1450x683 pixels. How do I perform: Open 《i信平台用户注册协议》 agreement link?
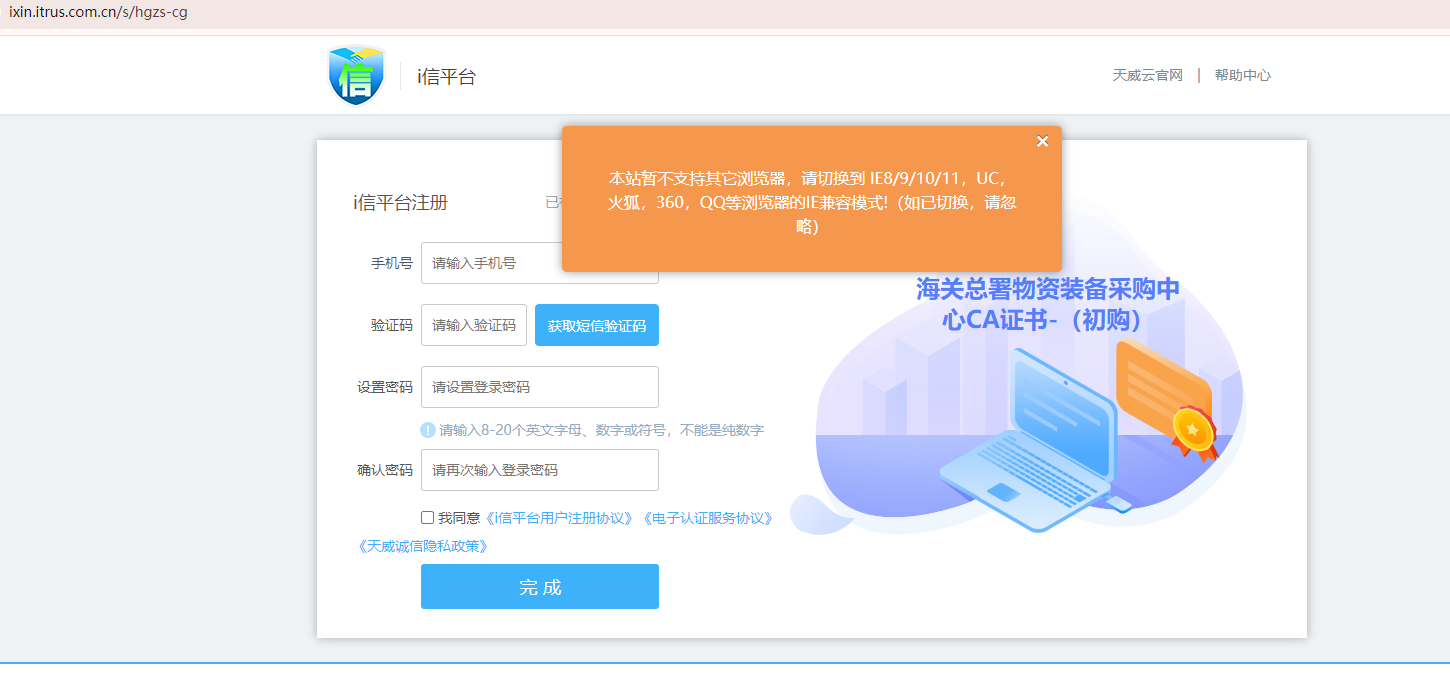coord(559,518)
